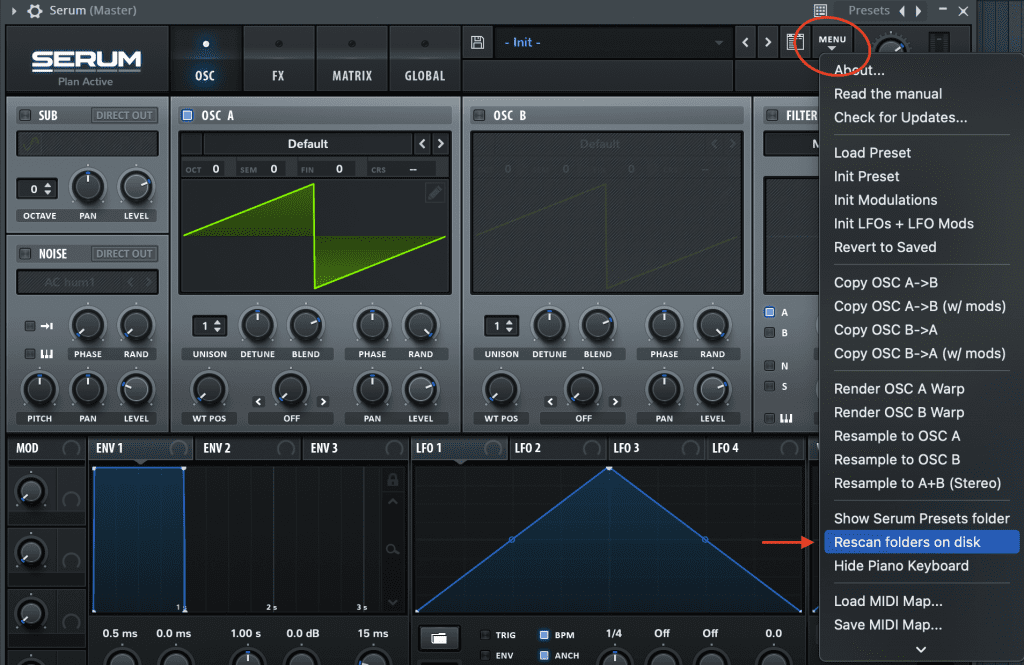Toggle the noise keytrack piano checkbox
Image resolution: width=1024 pixels, height=665 pixels.
coord(30,353)
